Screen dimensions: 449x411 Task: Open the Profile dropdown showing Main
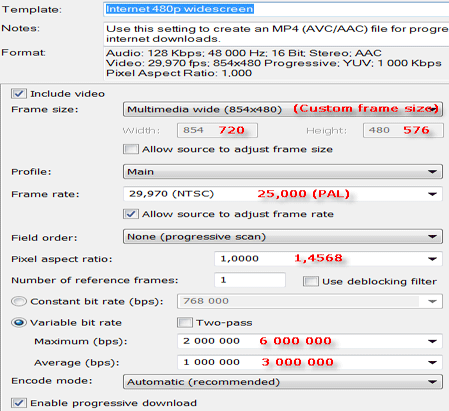click(x=283, y=172)
